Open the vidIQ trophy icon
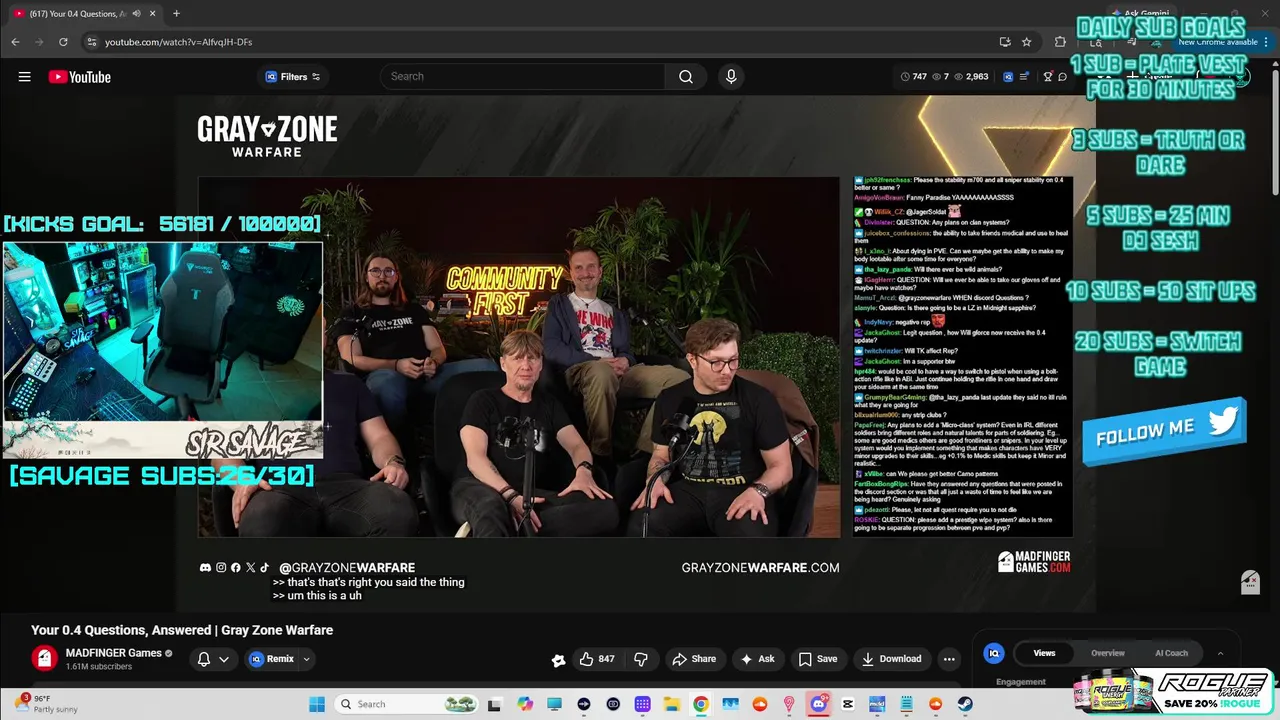The width and height of the screenshot is (1280, 720). [x=1048, y=76]
